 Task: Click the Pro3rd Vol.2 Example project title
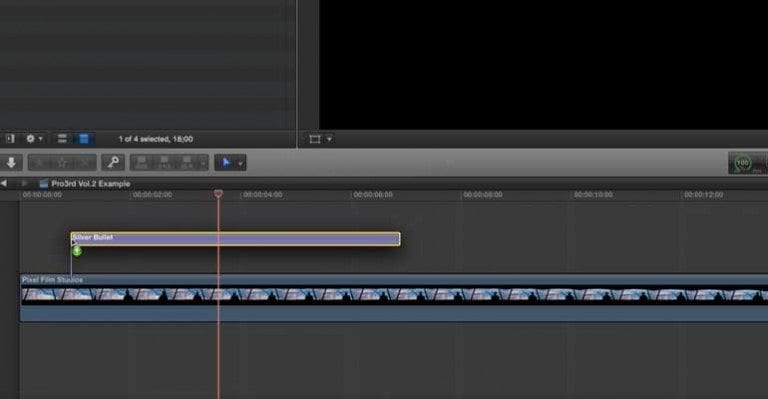pos(91,184)
